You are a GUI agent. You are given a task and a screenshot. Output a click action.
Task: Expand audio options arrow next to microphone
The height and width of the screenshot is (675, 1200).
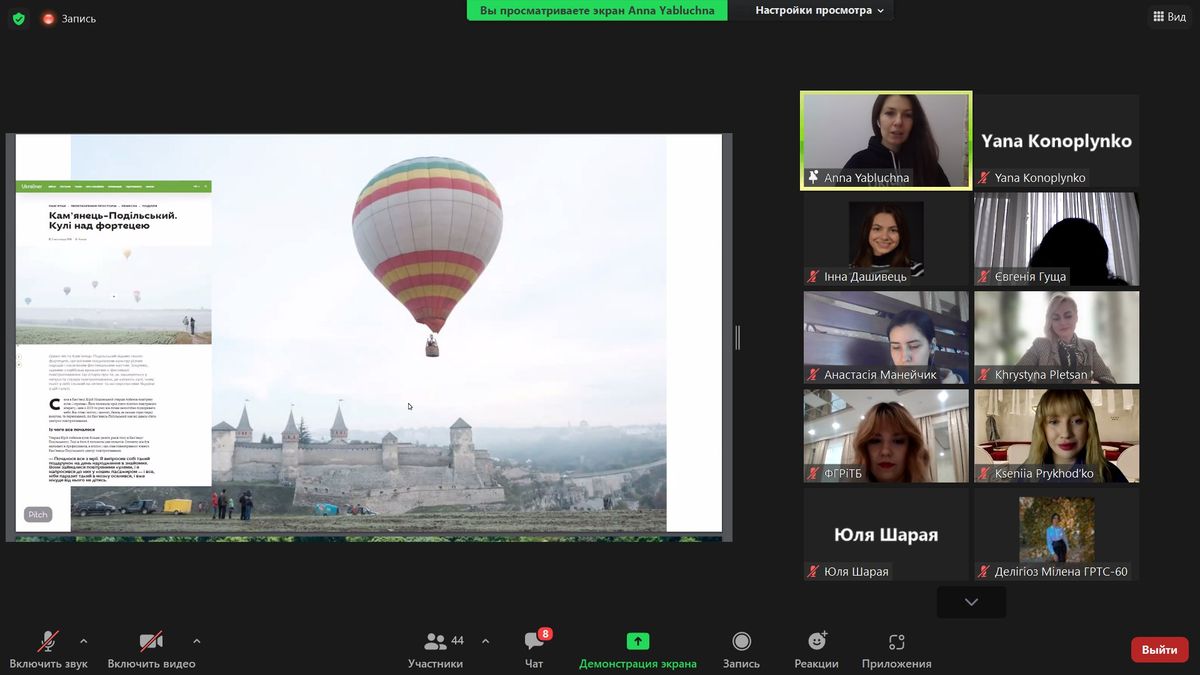pos(83,641)
